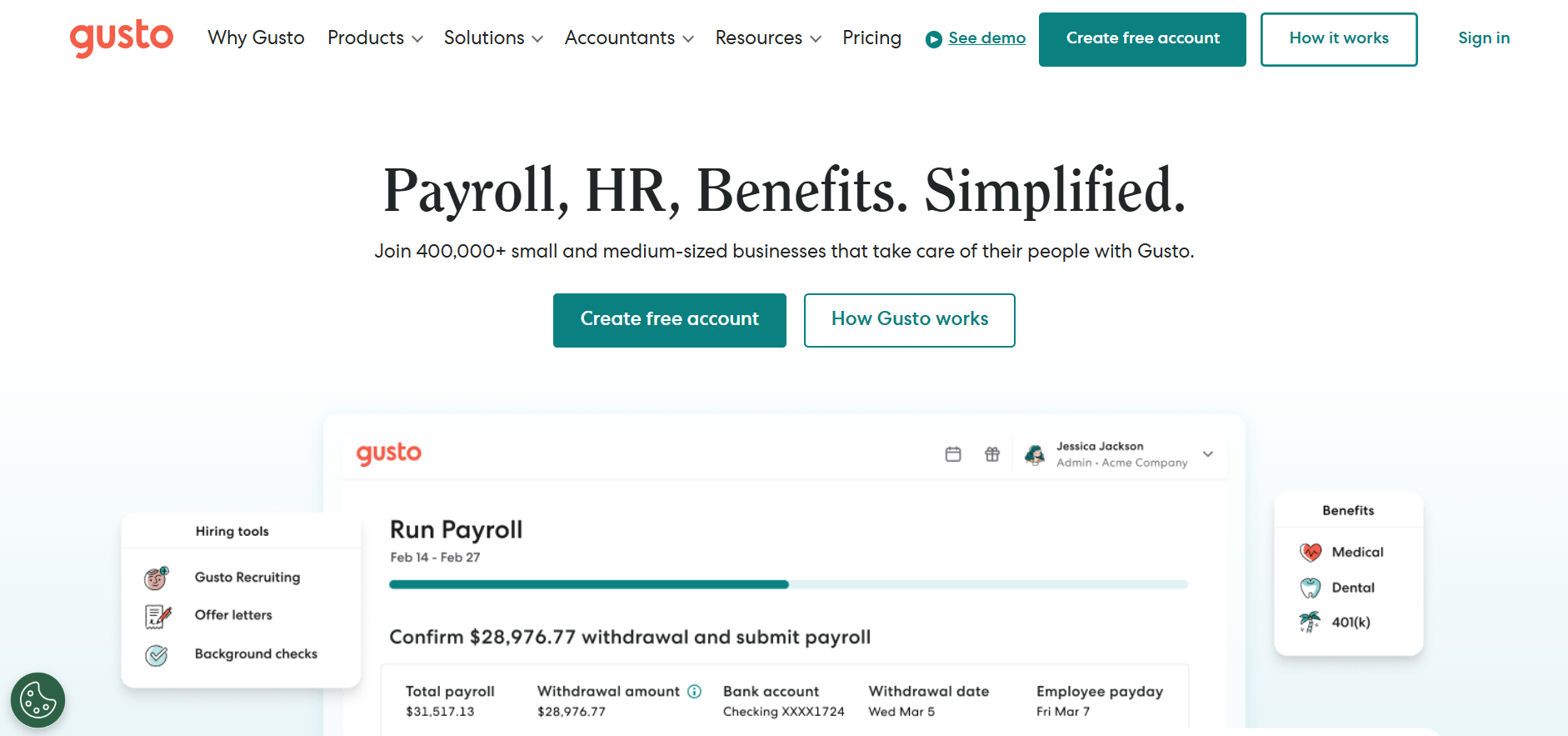Click the hero Create free account button
1568x736 pixels.
(670, 320)
